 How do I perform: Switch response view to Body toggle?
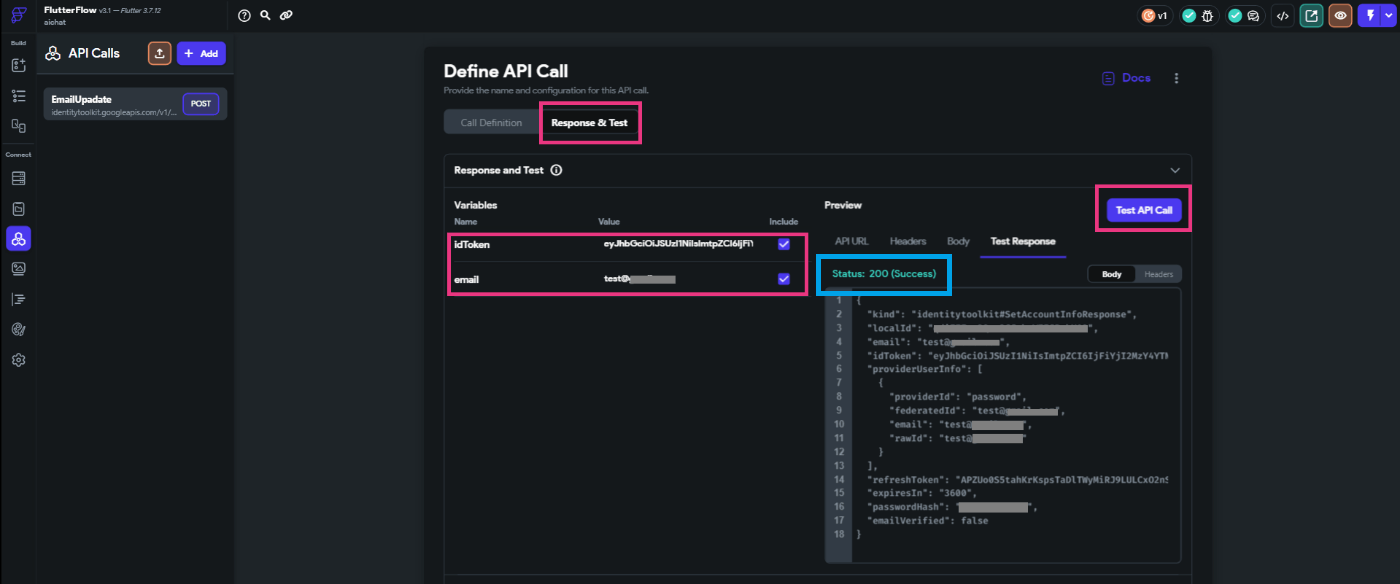point(1112,274)
